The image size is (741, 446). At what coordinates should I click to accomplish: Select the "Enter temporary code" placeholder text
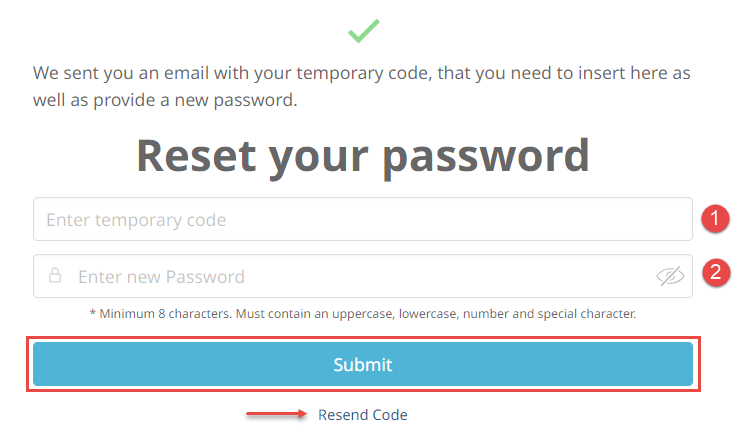[136, 220]
